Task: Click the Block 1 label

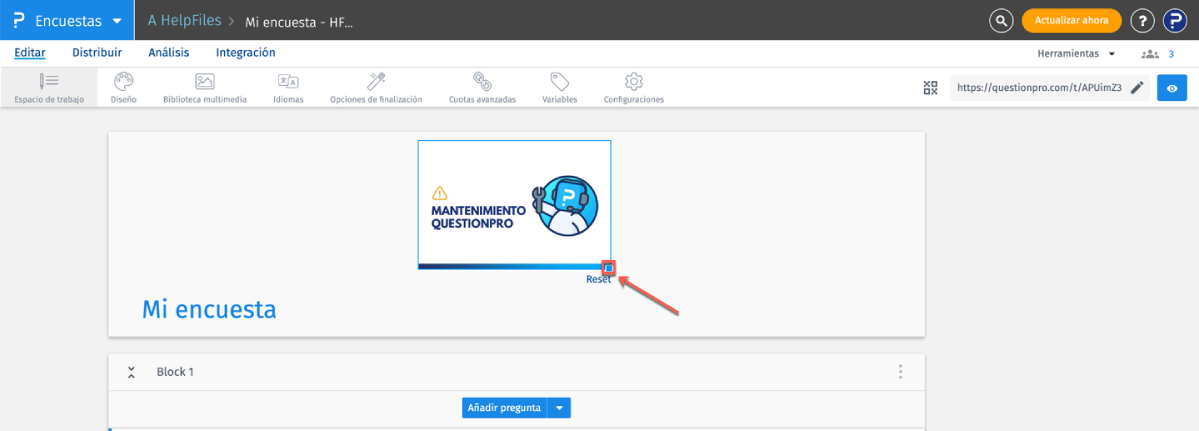Action: click(175, 372)
